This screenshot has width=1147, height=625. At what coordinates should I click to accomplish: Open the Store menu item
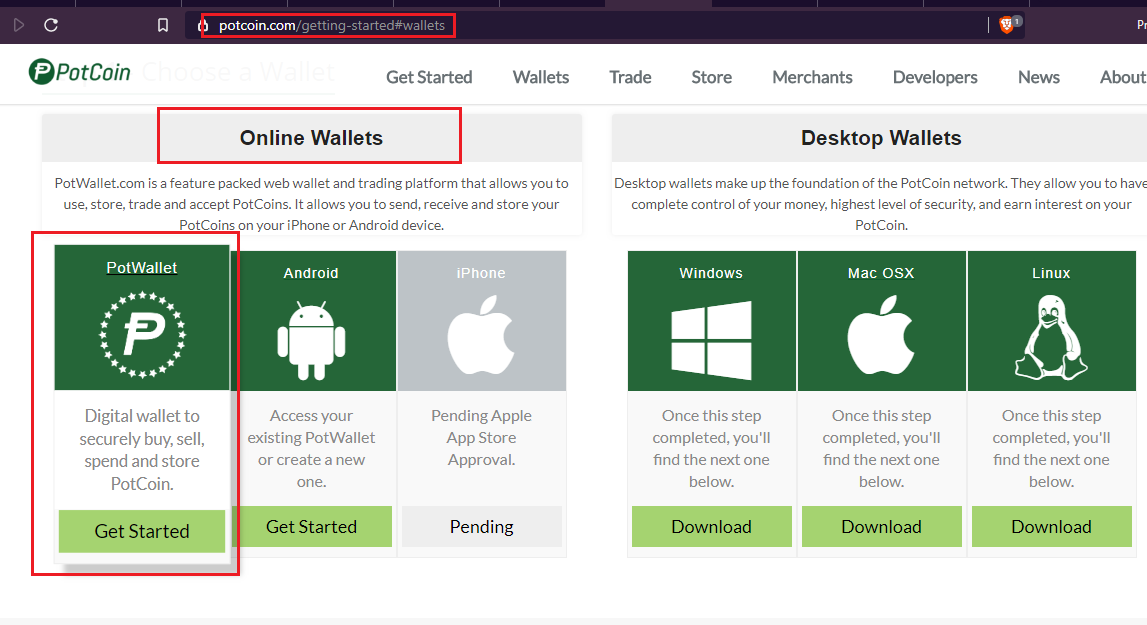tap(712, 77)
